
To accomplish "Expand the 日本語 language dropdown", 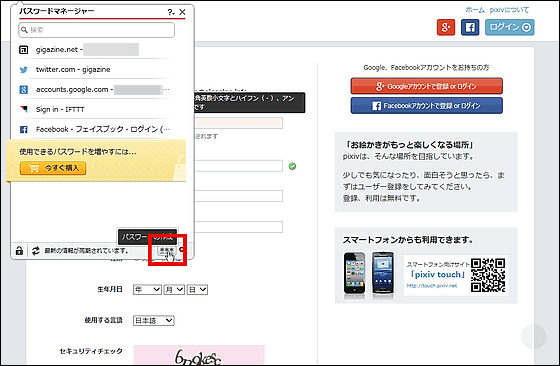I will coord(154,321).
